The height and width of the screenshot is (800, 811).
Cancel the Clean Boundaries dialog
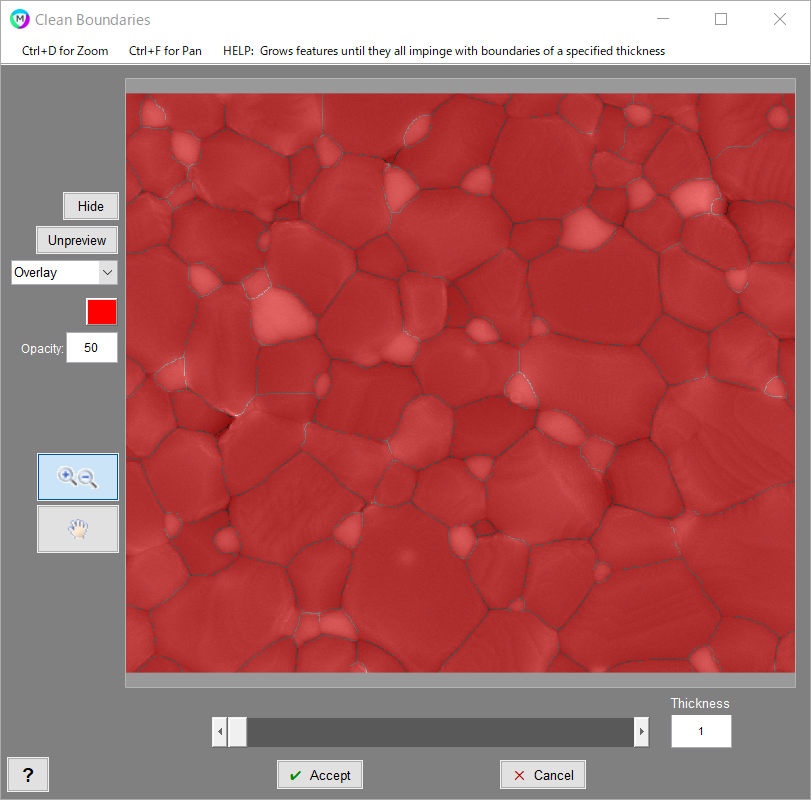(x=543, y=775)
